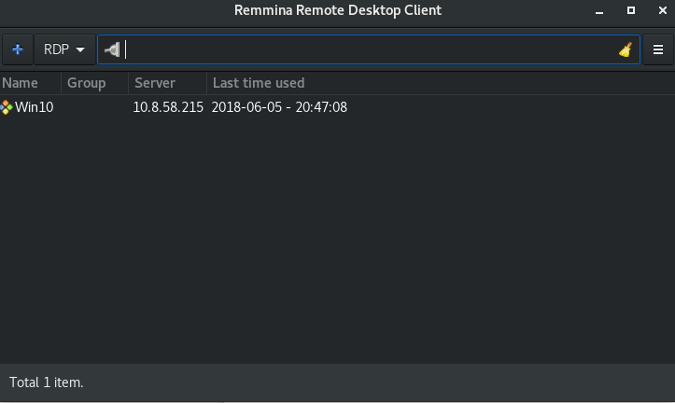
Task: Maximize the Remmina window
Action: [x=631, y=11]
